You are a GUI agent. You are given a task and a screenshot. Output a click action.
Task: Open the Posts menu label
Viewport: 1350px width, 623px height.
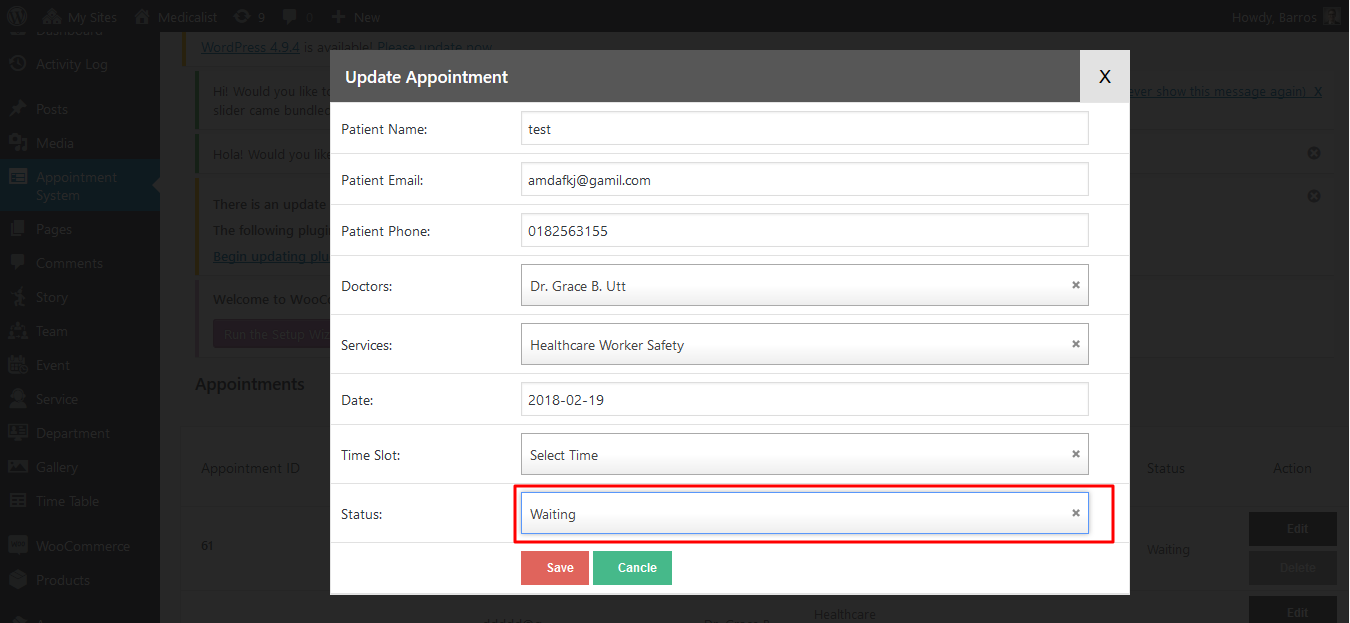52,109
